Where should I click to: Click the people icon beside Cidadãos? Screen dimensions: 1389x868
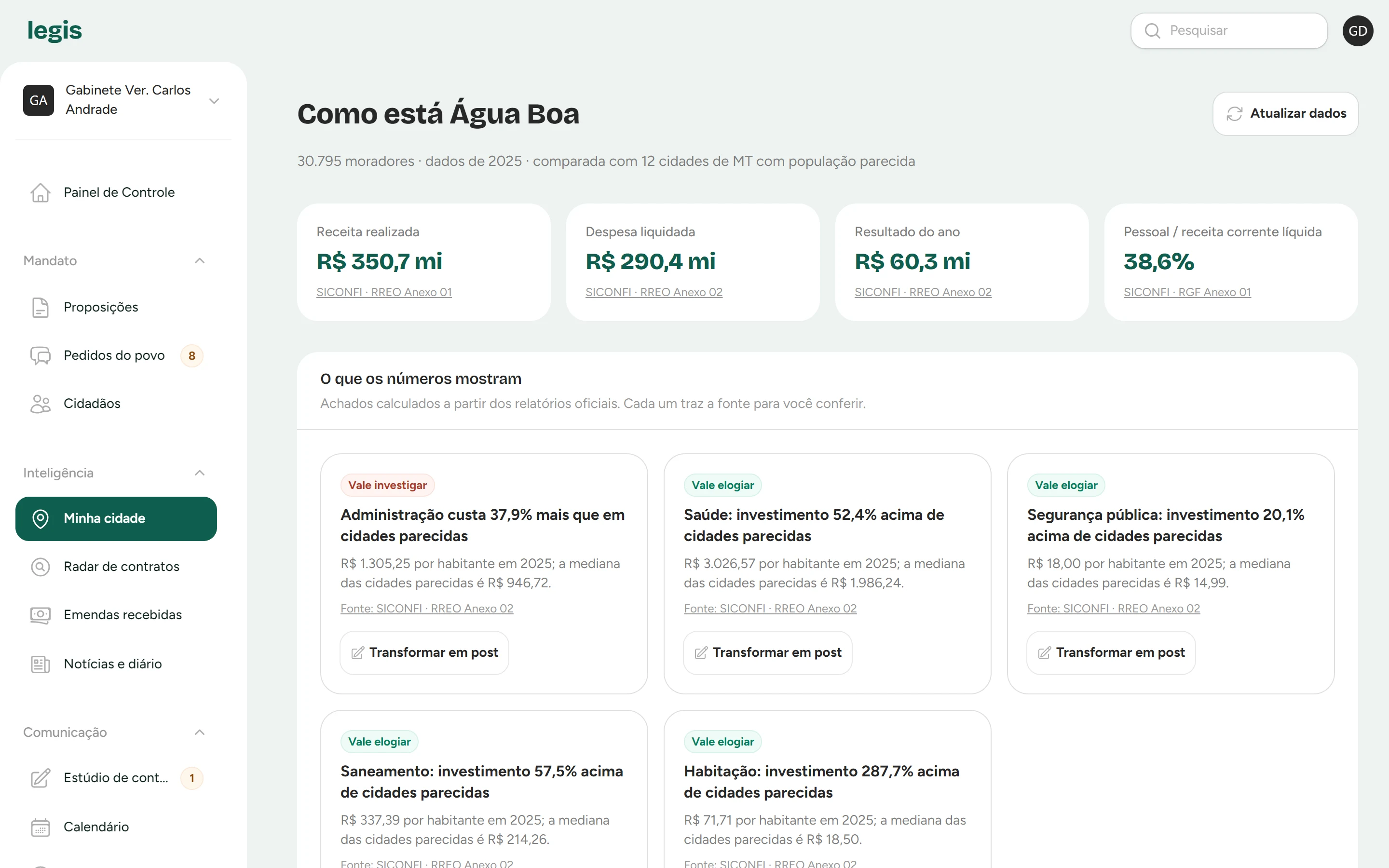(40, 404)
